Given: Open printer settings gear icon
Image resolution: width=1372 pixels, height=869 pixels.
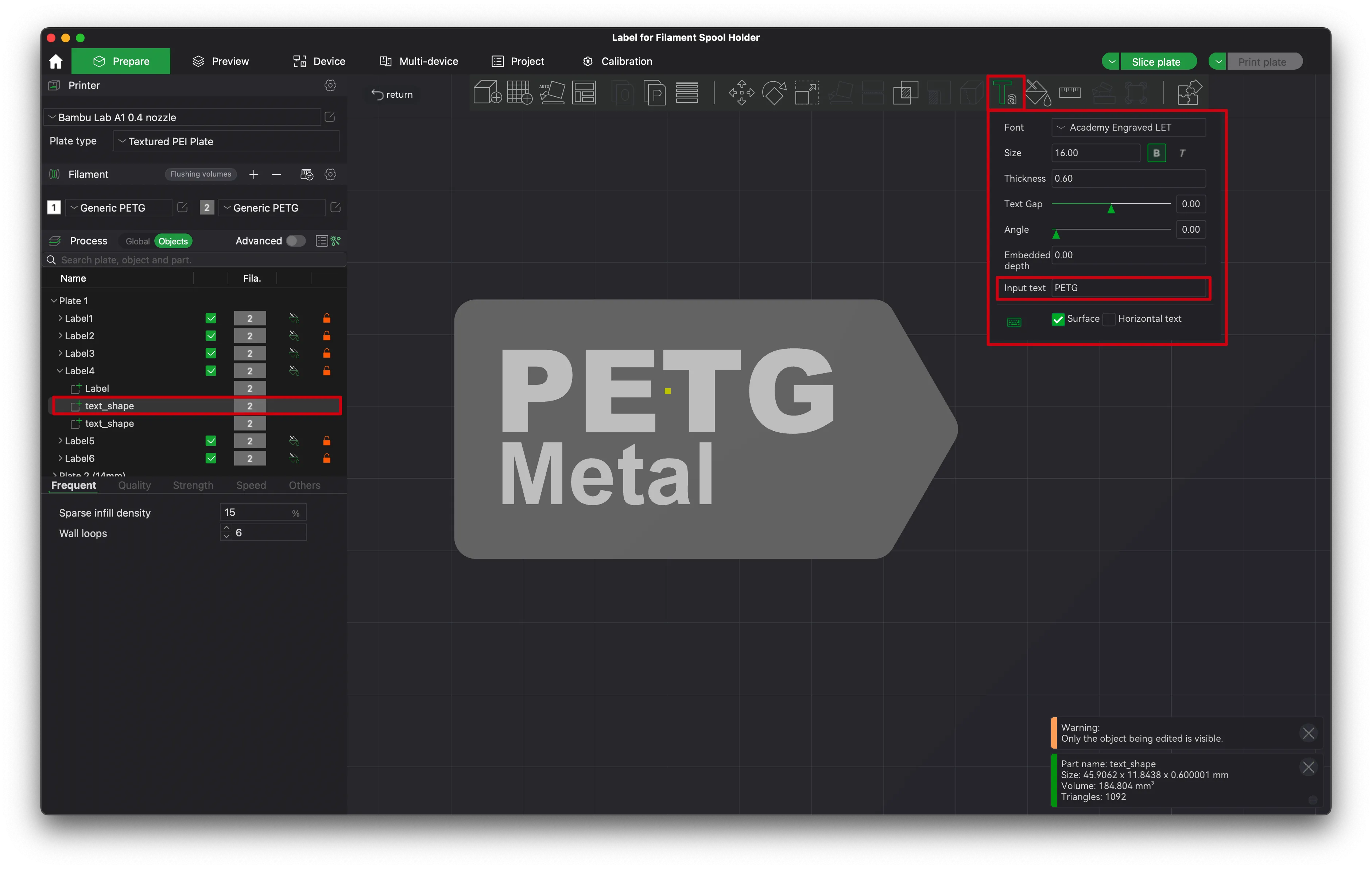Looking at the screenshot, I should [x=330, y=85].
